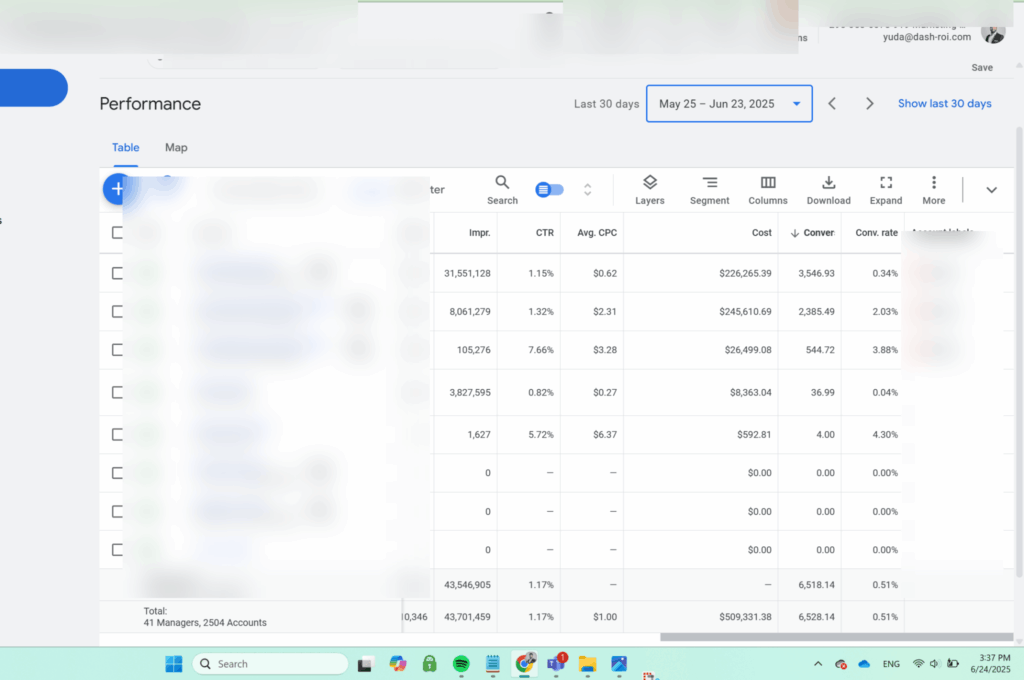The height and width of the screenshot is (680, 1024).
Task: Switch to the Map tab
Action: click(176, 148)
